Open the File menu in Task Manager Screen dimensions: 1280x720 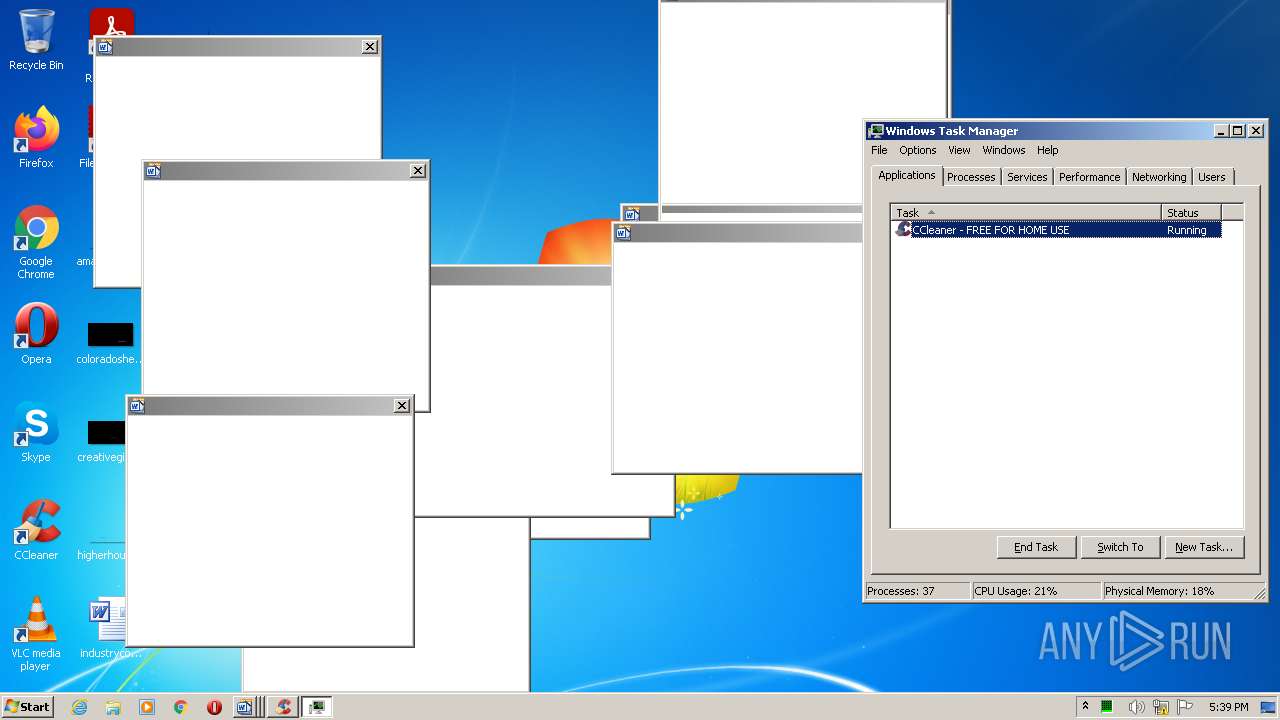tap(879, 150)
